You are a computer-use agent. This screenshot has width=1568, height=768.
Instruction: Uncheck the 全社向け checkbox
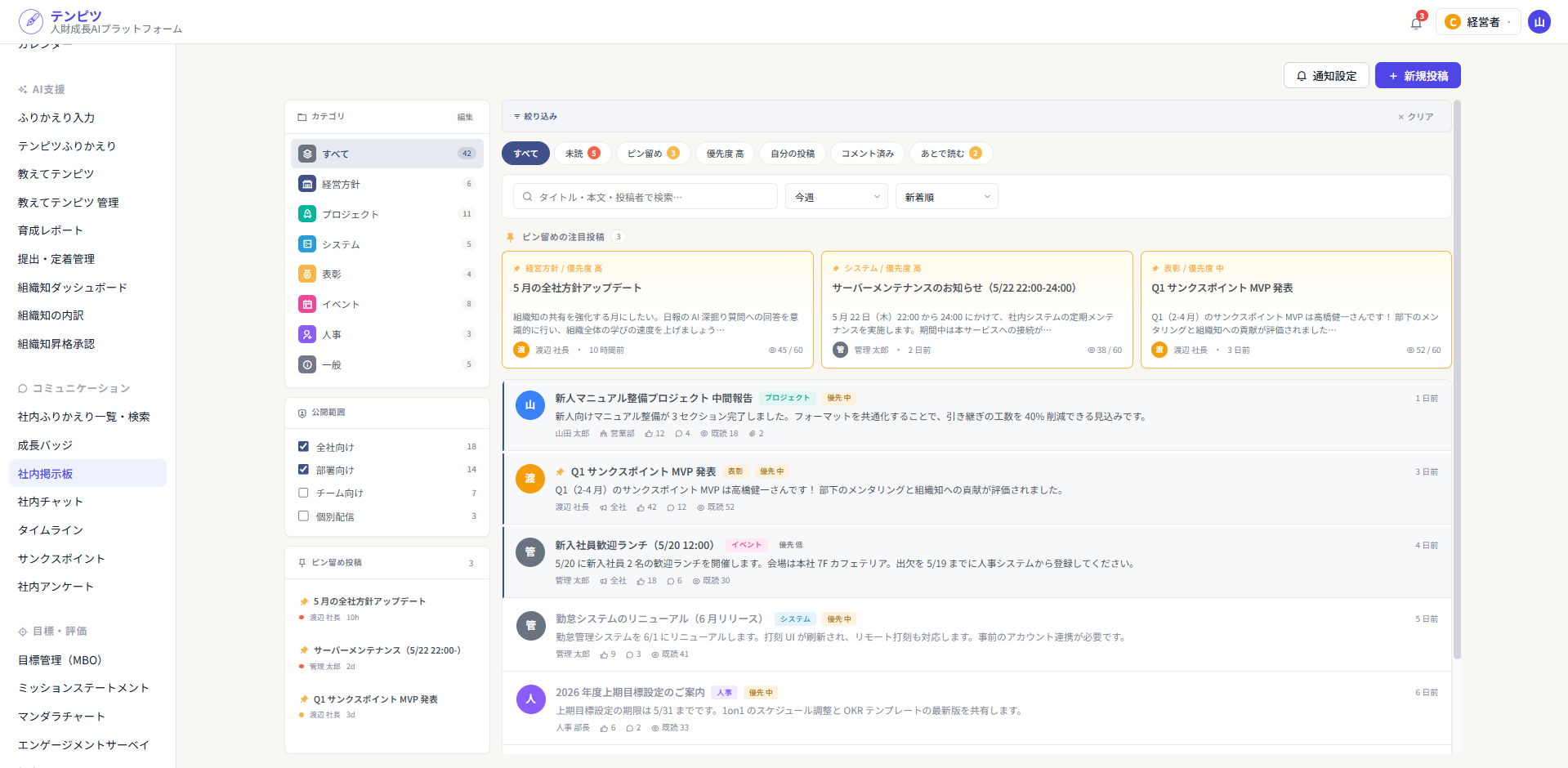(x=303, y=447)
